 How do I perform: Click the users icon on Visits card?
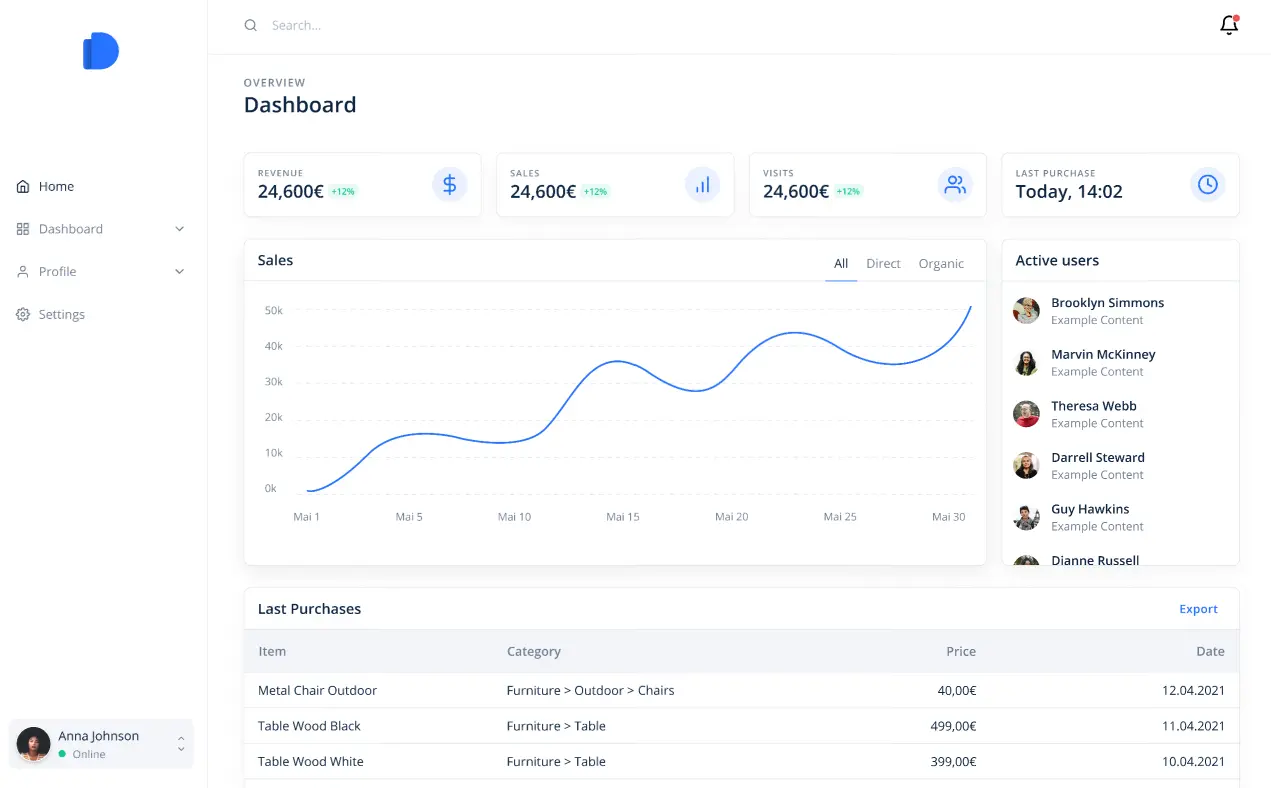coord(955,184)
